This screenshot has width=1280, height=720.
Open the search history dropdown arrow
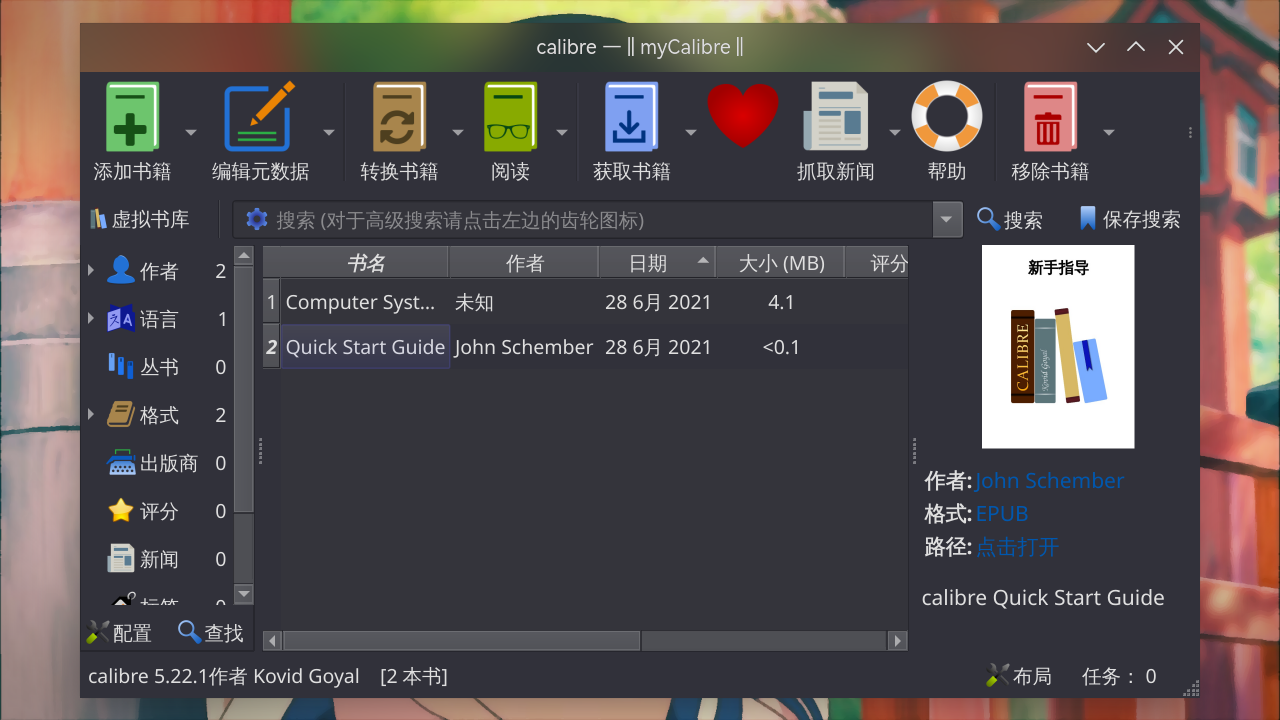point(947,220)
